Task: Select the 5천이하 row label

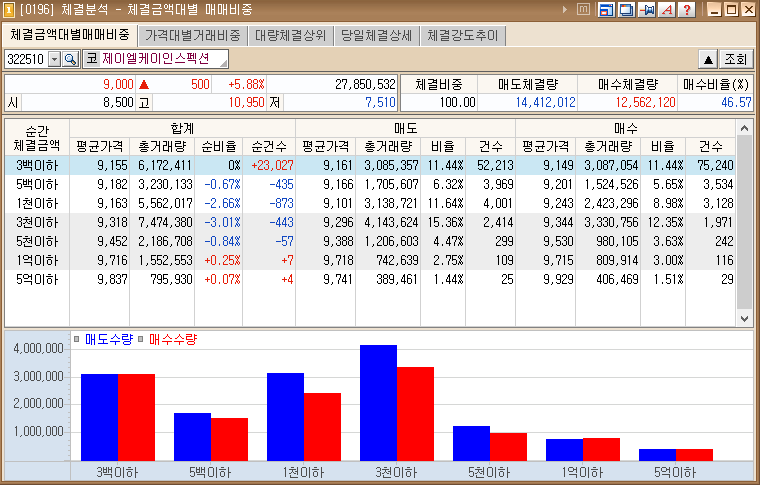Action: 37,241
